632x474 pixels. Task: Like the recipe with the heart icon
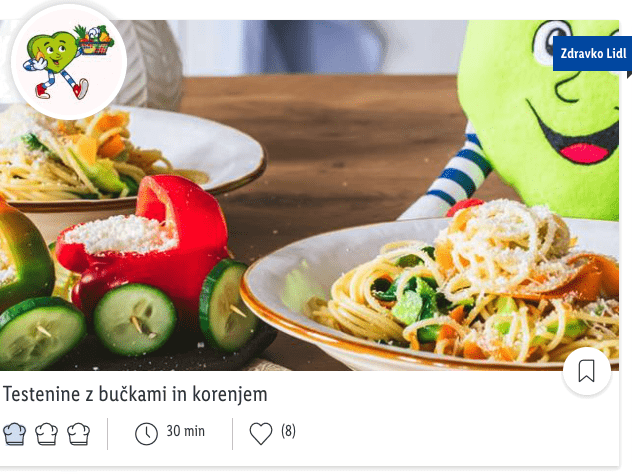261,433
